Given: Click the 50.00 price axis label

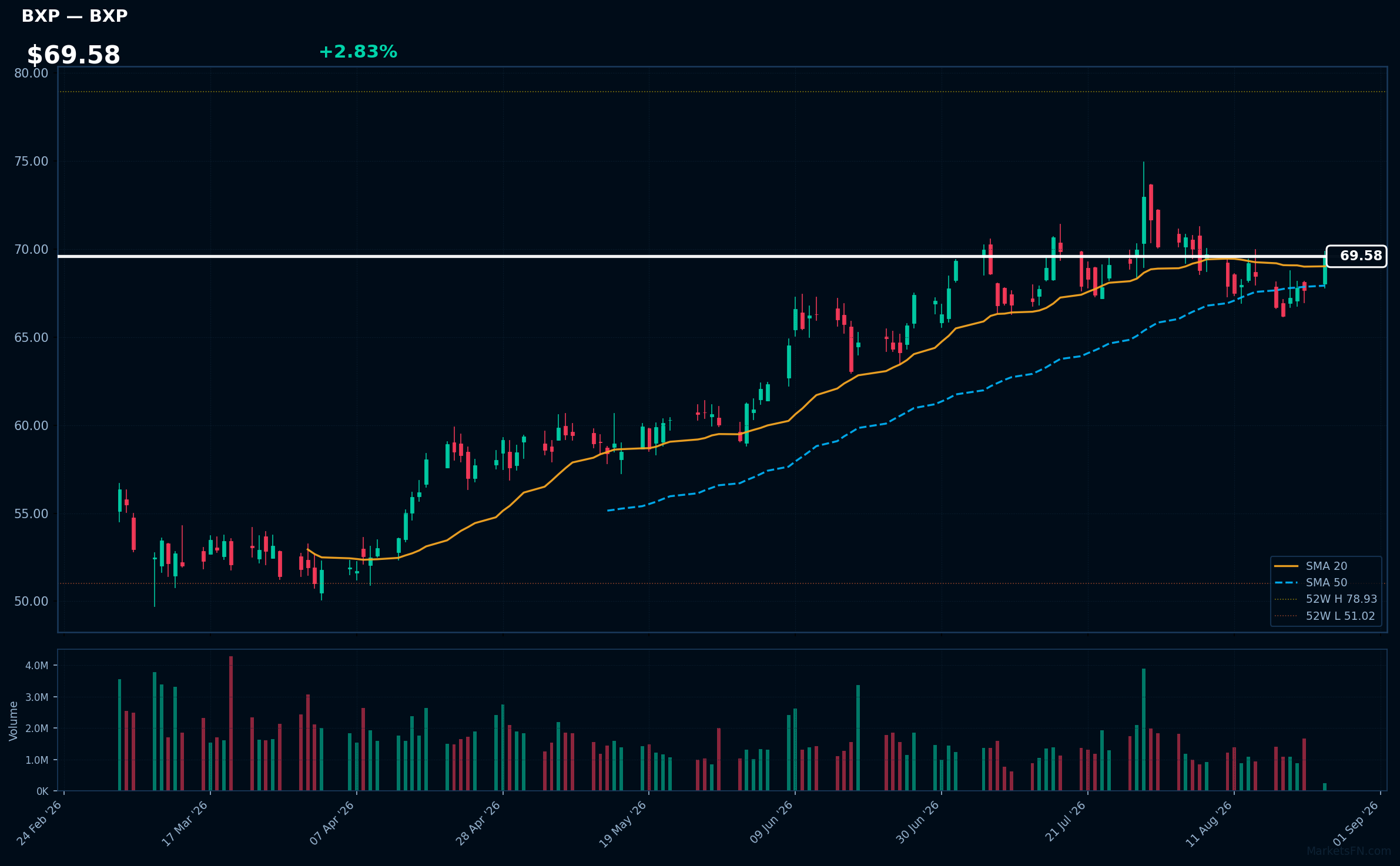Looking at the screenshot, I should [x=31, y=601].
